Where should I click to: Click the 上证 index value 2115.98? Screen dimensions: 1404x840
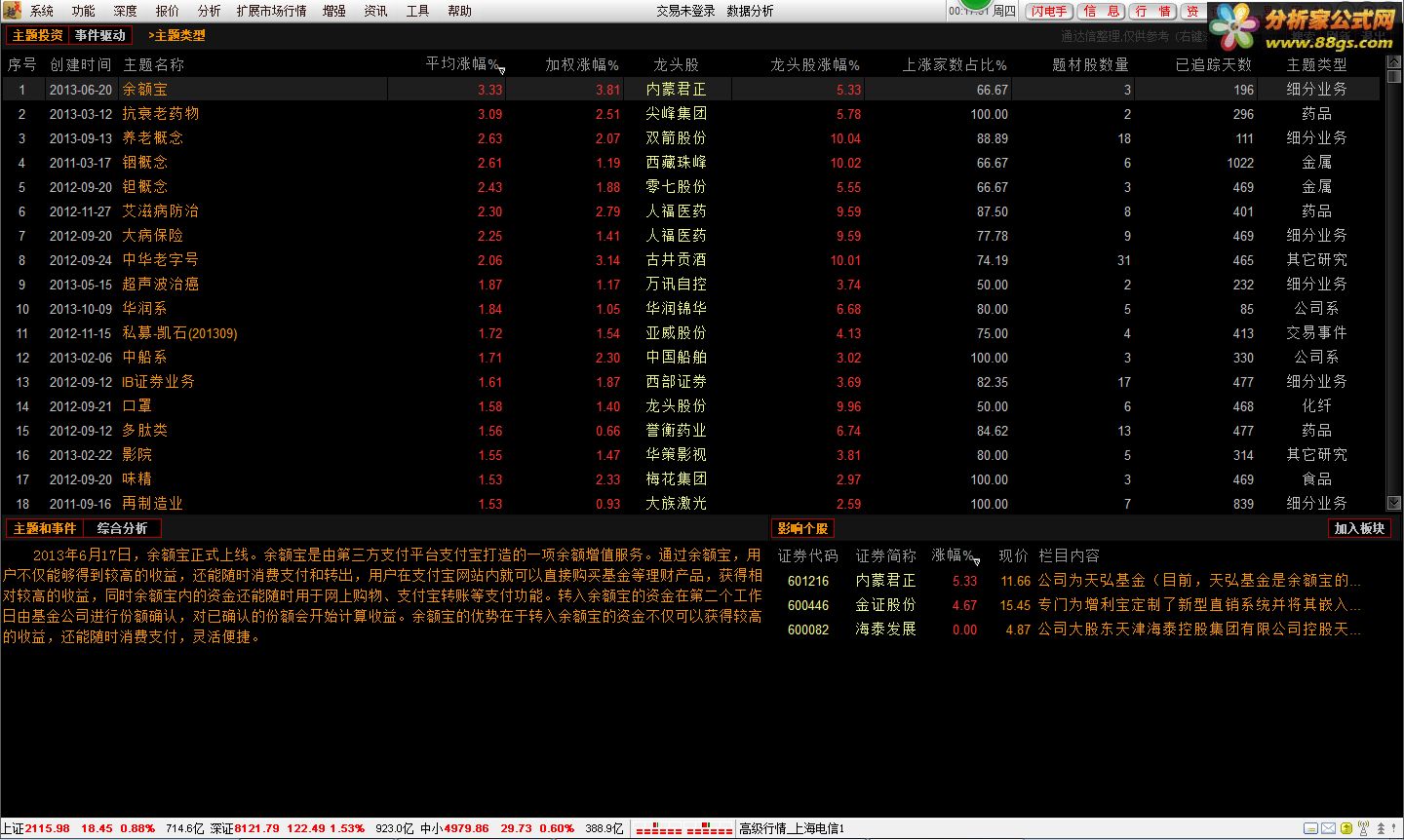click(47, 828)
